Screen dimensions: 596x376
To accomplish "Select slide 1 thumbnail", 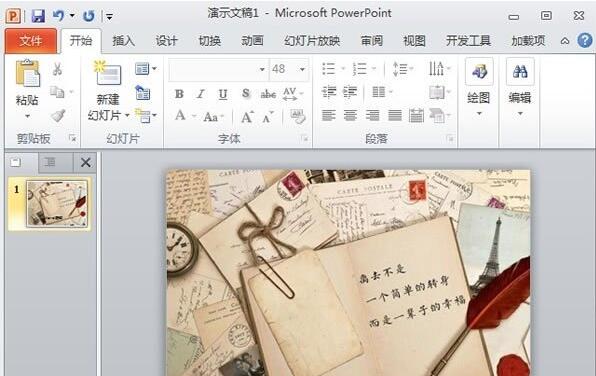I will point(57,204).
